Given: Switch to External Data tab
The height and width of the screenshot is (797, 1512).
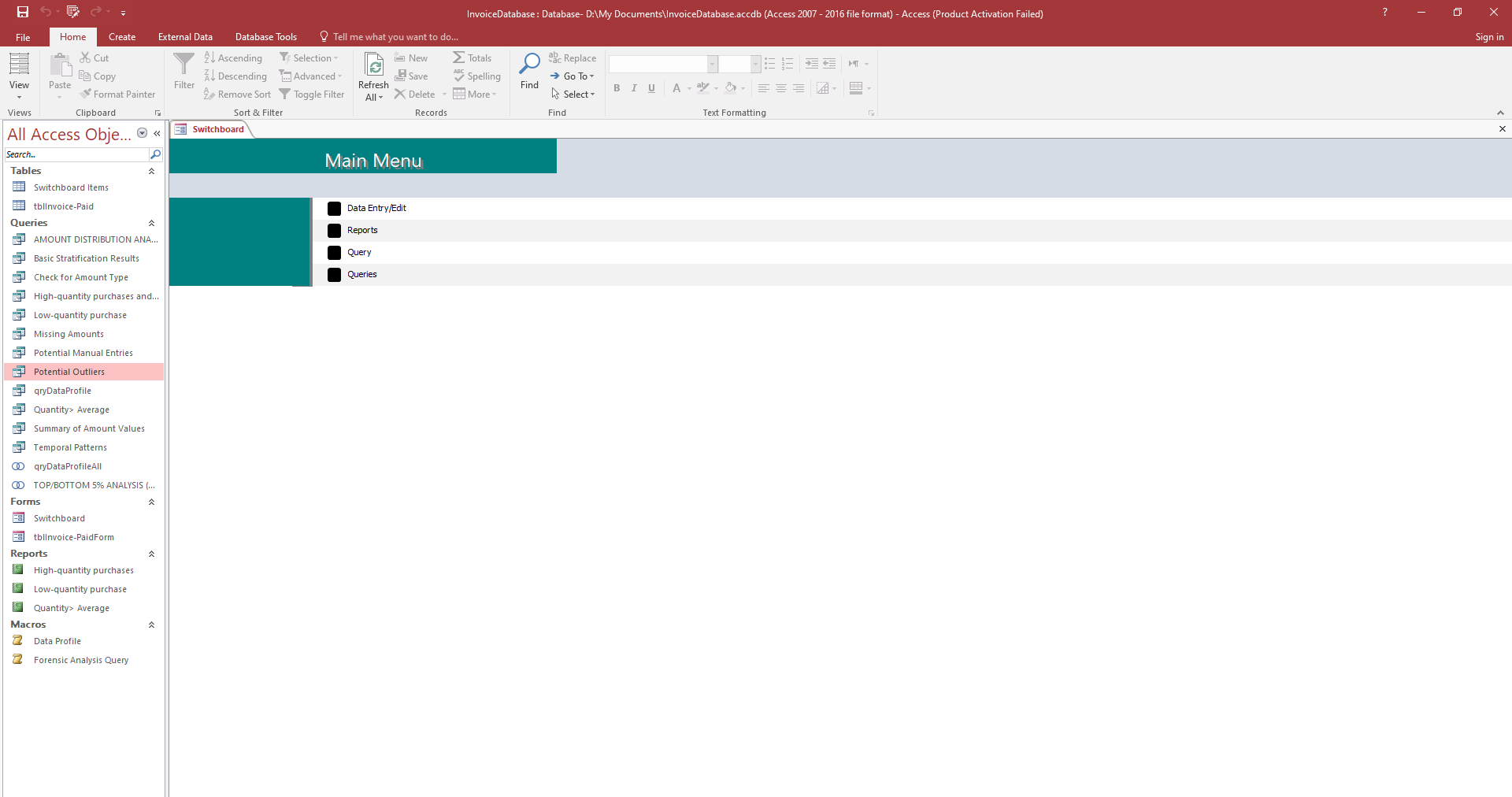Looking at the screenshot, I should pyautogui.click(x=185, y=37).
